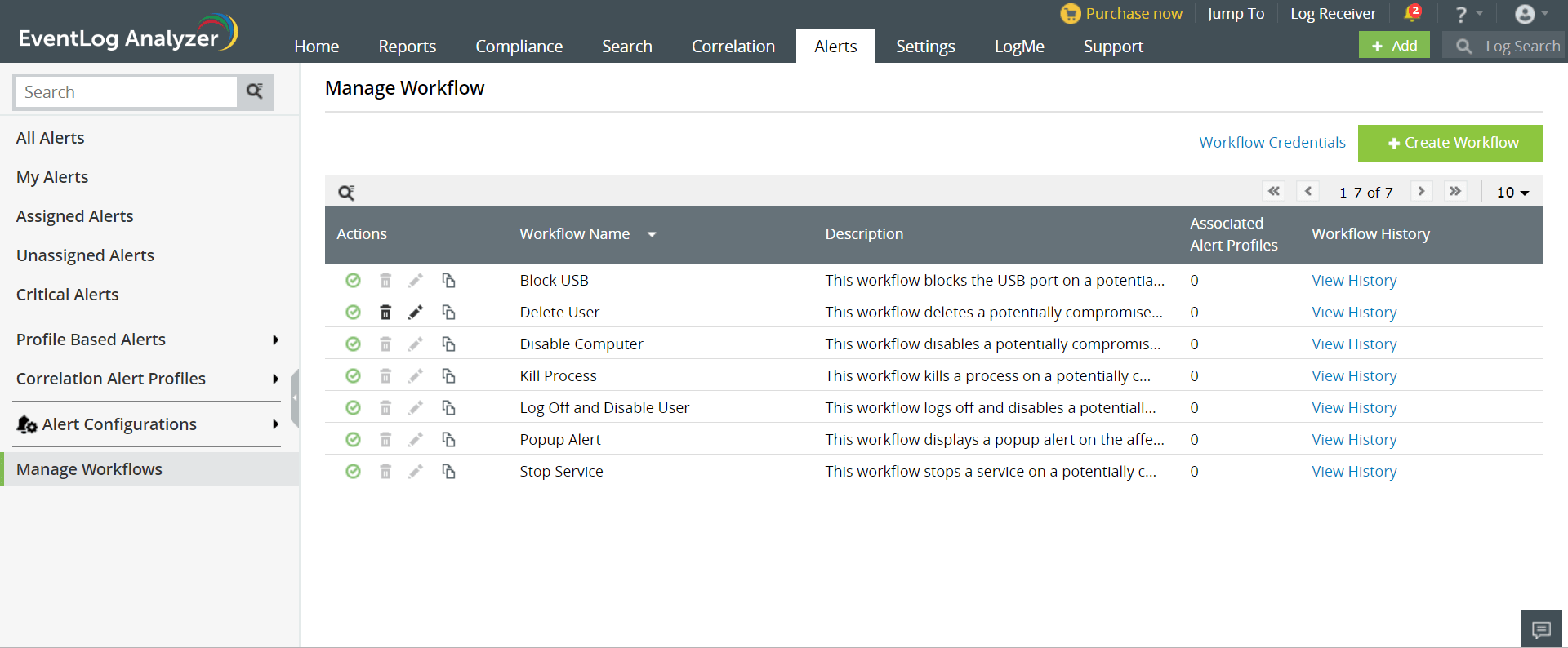Edit the Delete User workflow with pencil icon
Viewport: 1568px width, 648px height.
coord(416,312)
